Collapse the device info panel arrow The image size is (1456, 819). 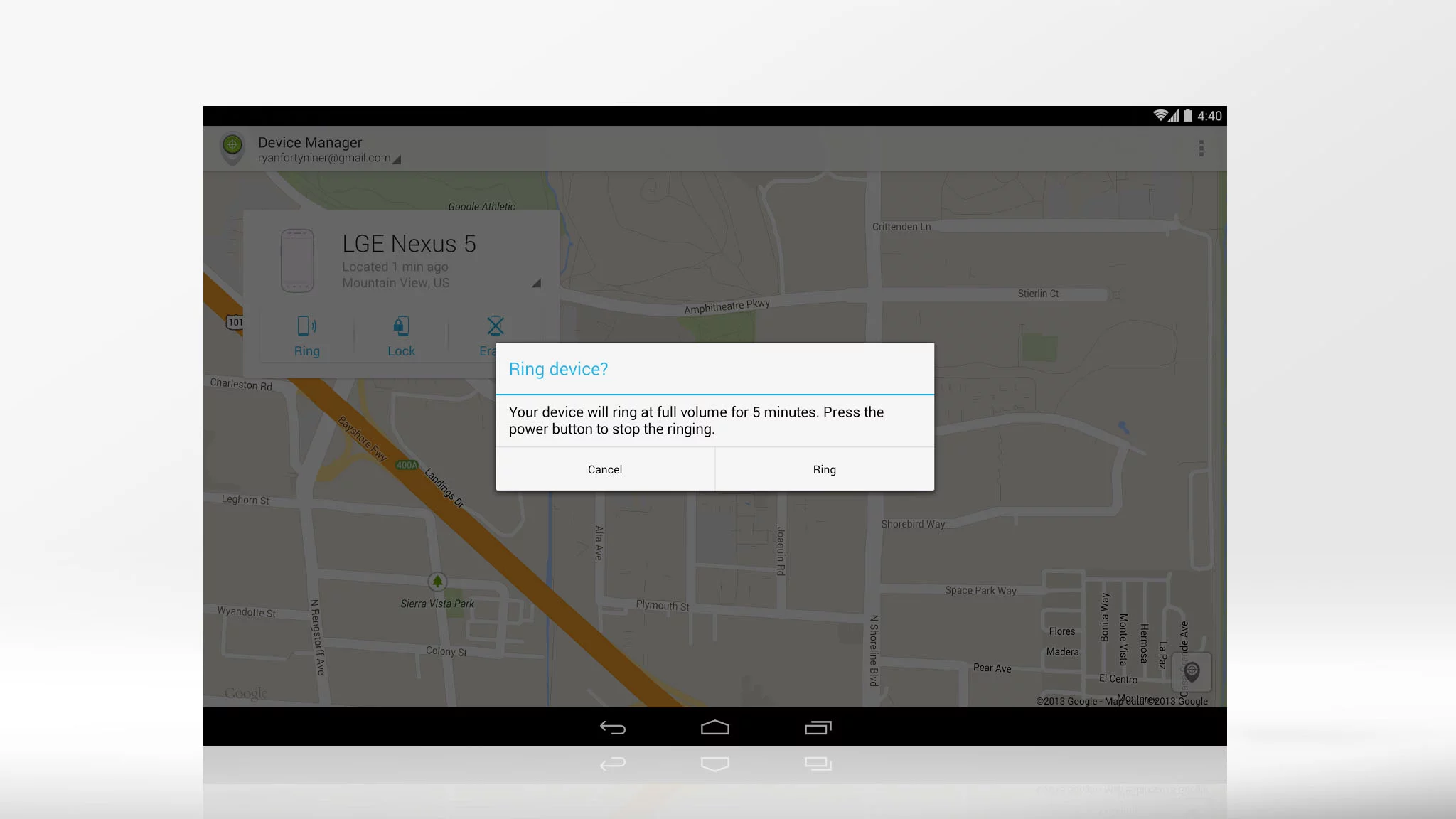[x=537, y=283]
